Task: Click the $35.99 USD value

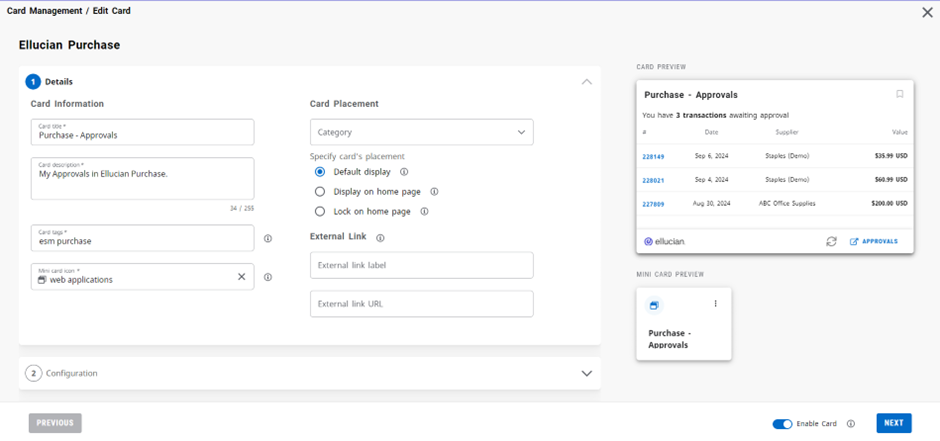Action: point(891,156)
